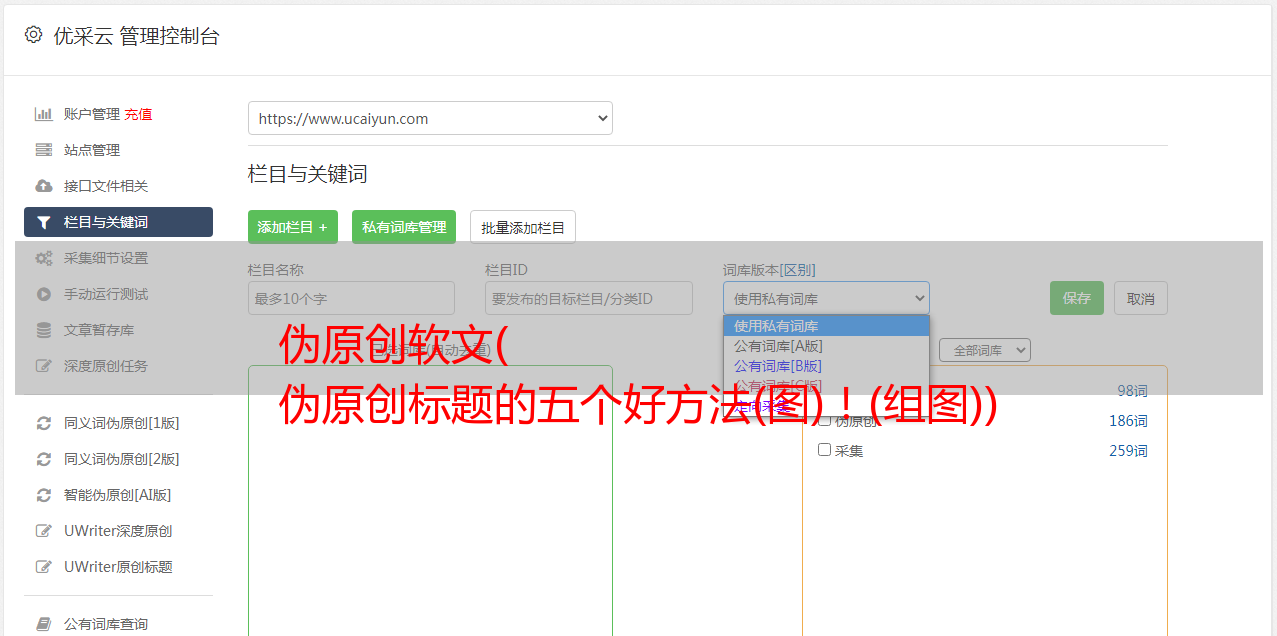Click the 186词 count
Viewport: 1277px width, 636px height.
coord(1128,421)
